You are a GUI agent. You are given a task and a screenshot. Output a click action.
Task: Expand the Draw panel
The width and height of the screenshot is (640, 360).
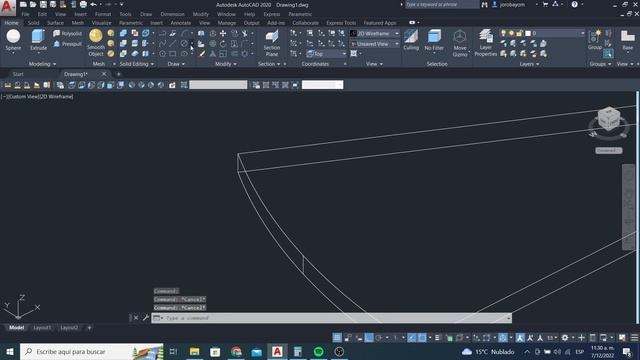[176, 64]
